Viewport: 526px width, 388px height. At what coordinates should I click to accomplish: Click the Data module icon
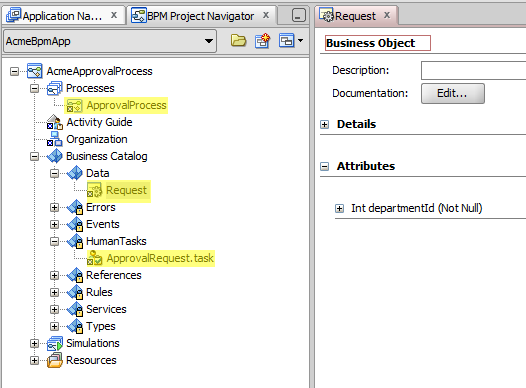(x=74, y=173)
